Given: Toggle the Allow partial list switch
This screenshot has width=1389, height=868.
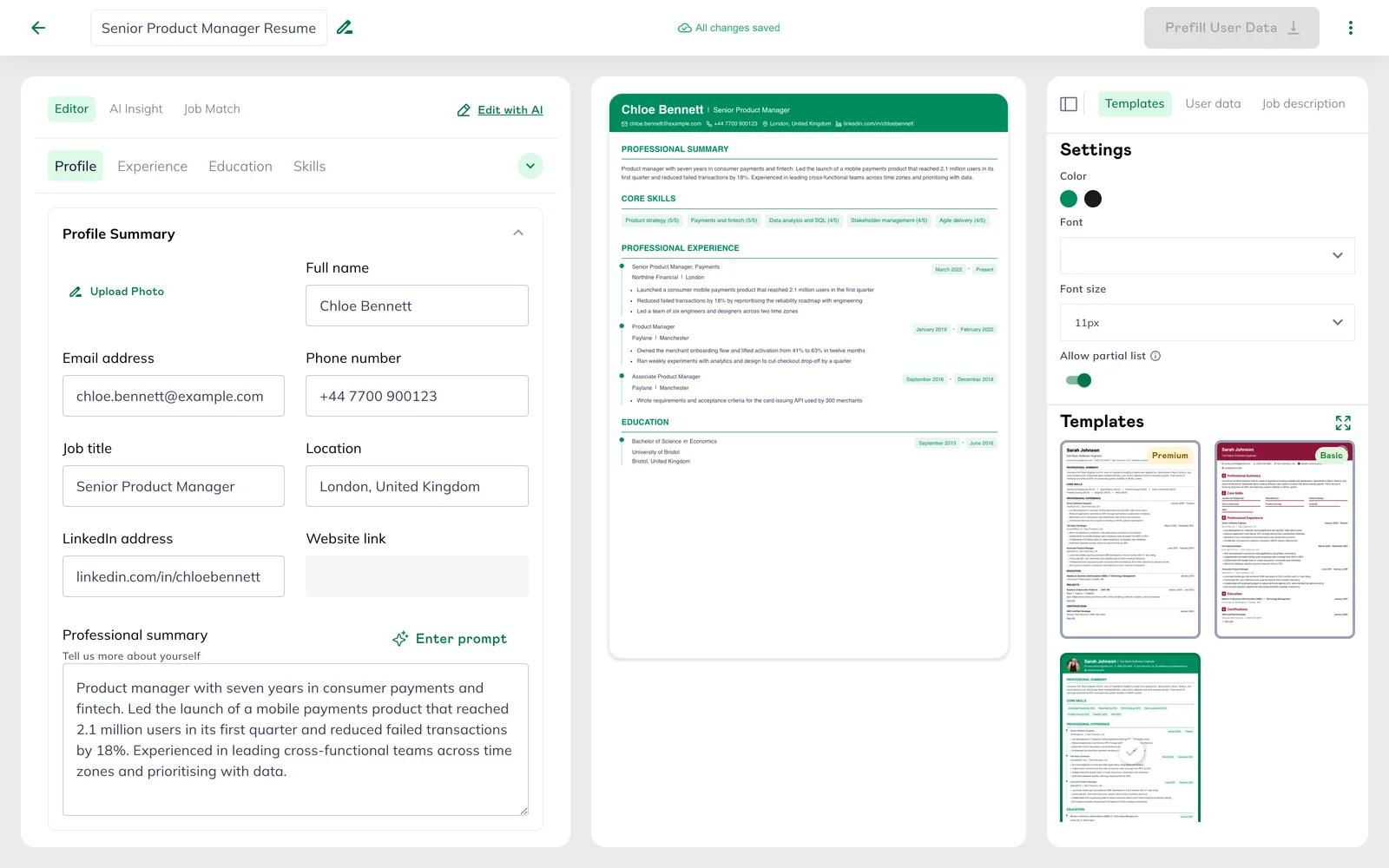Looking at the screenshot, I should point(1078,380).
